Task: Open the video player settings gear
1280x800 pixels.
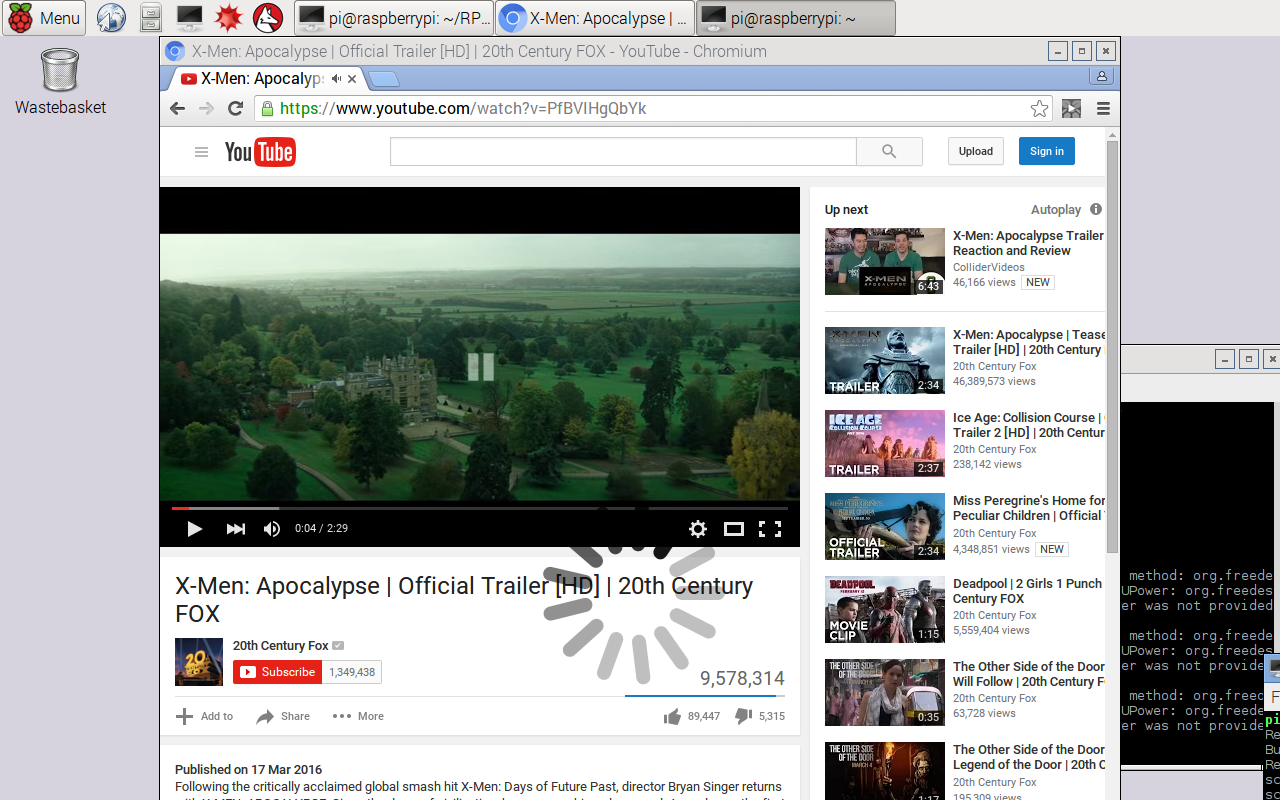Action: (x=698, y=529)
